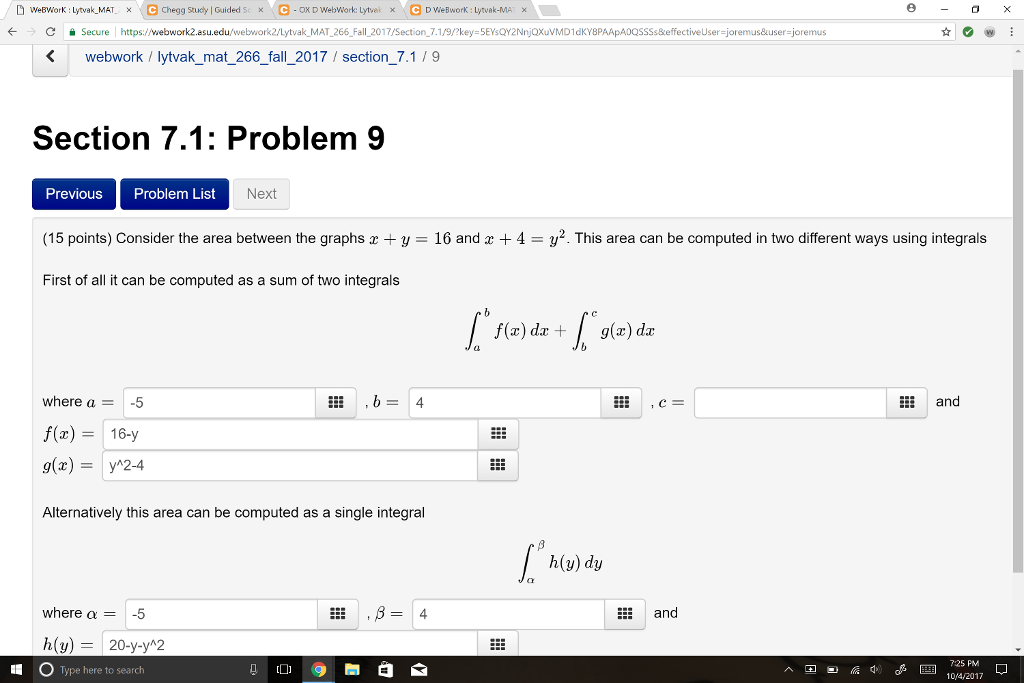Open File Explorer from the taskbar
The image size is (1024, 683).
pyautogui.click(x=352, y=671)
